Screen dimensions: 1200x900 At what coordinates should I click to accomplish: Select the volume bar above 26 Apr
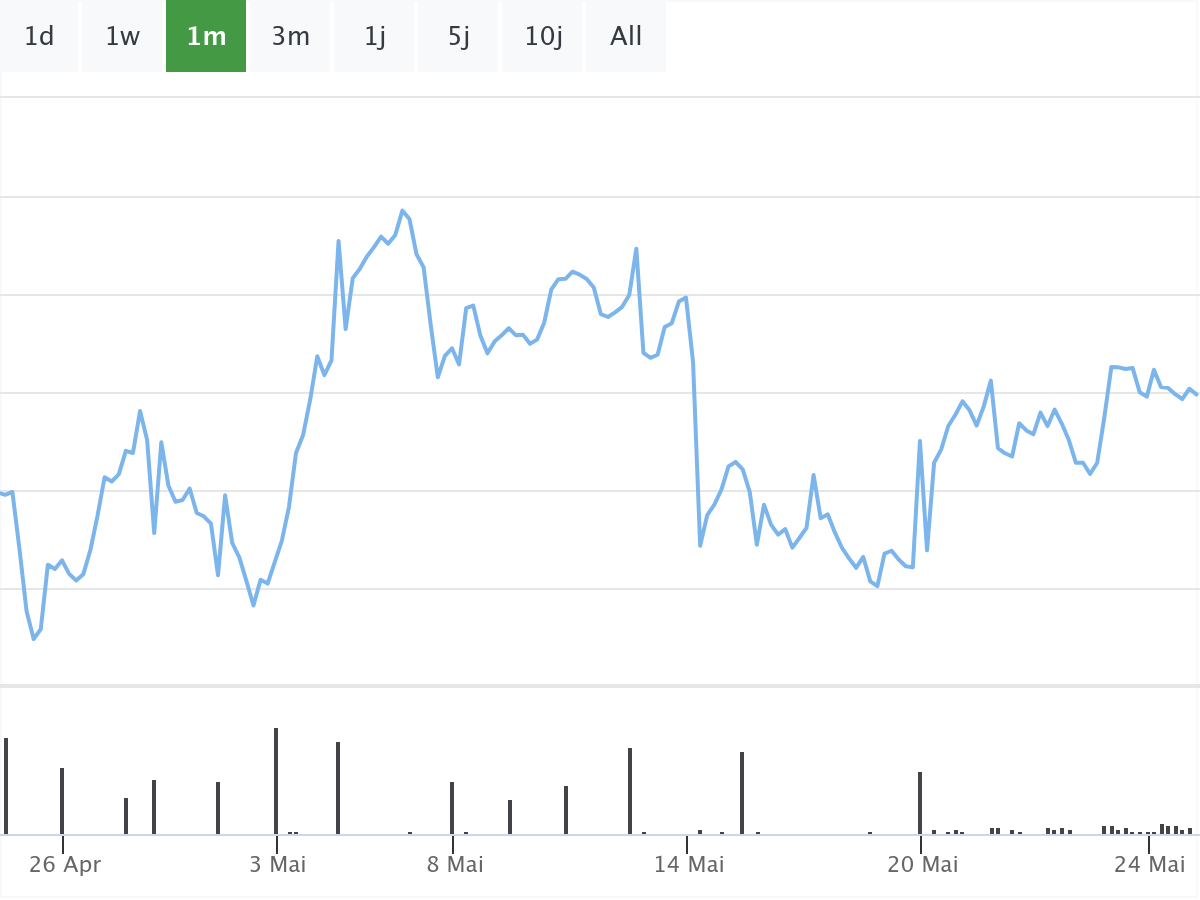pyautogui.click(x=62, y=800)
